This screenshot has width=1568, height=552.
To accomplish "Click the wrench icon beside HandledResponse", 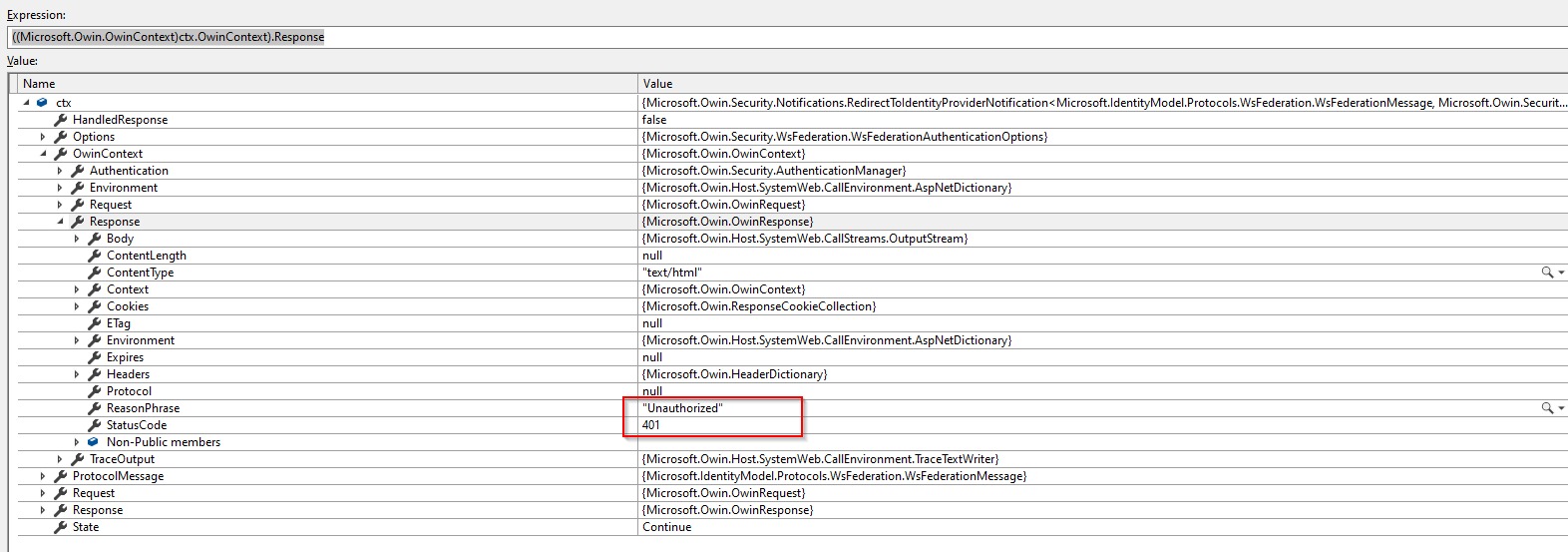I will click(60, 120).
